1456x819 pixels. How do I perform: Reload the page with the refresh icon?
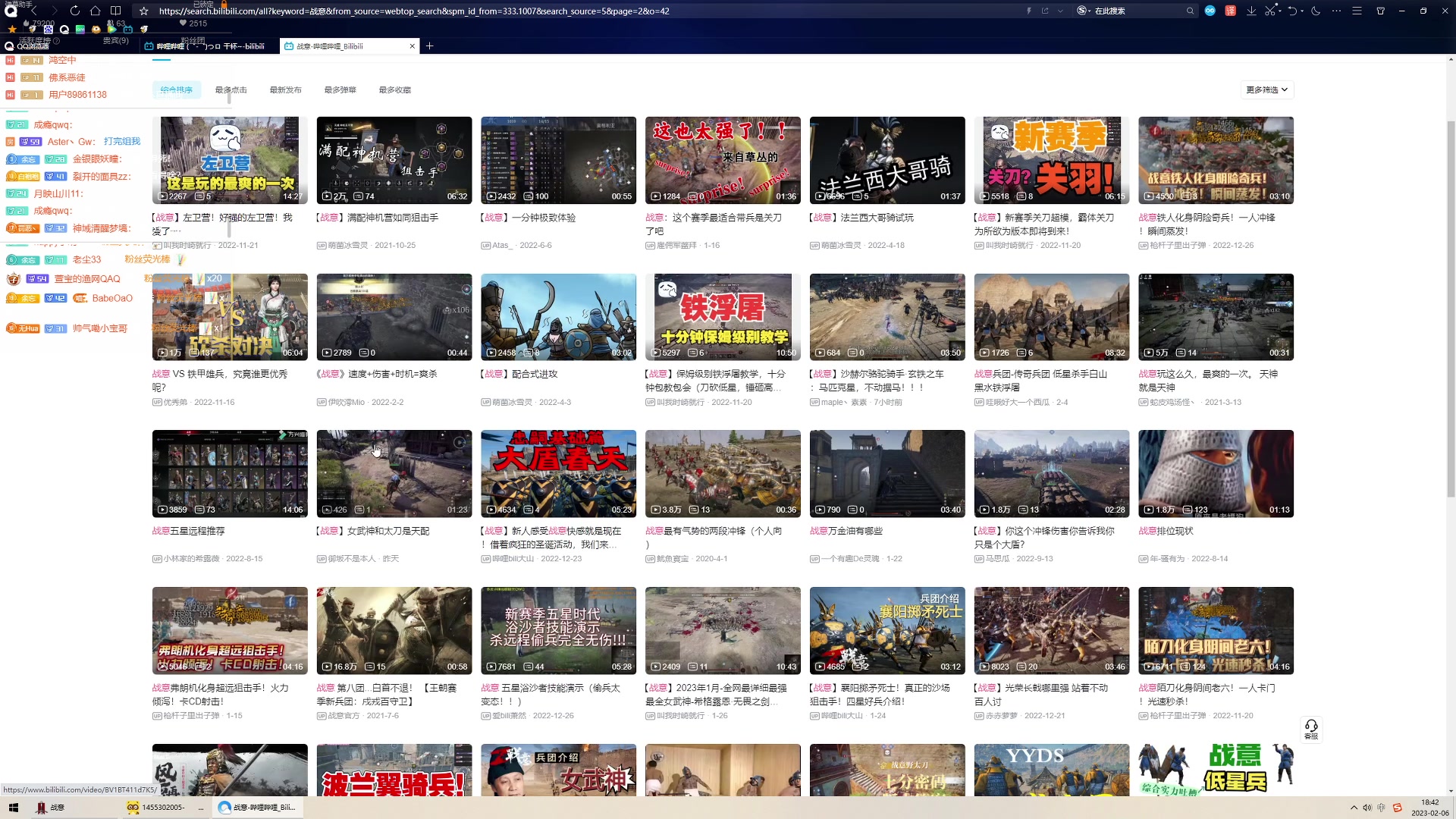pos(74,11)
